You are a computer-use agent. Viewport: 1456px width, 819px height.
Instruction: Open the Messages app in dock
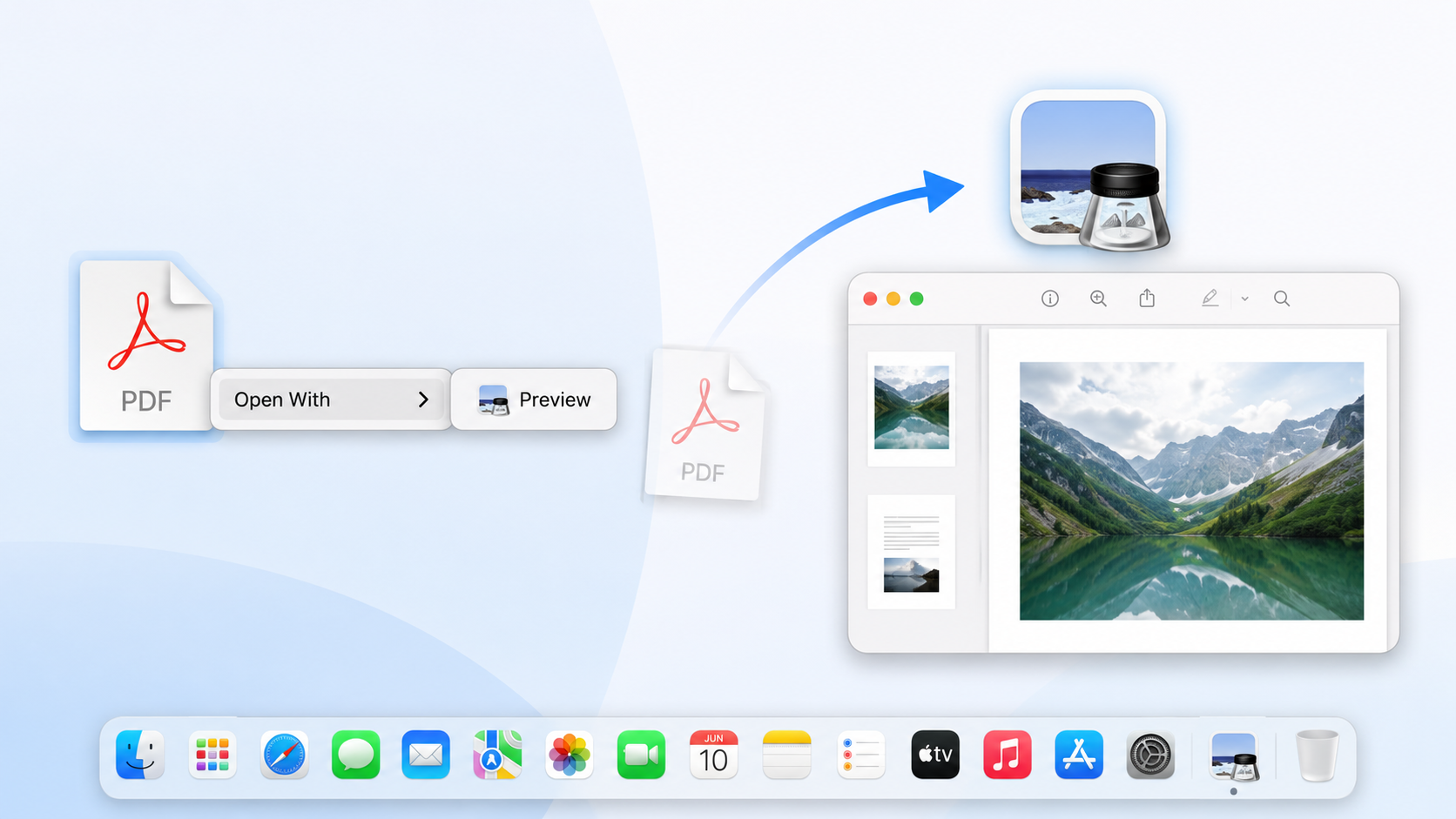pos(355,755)
